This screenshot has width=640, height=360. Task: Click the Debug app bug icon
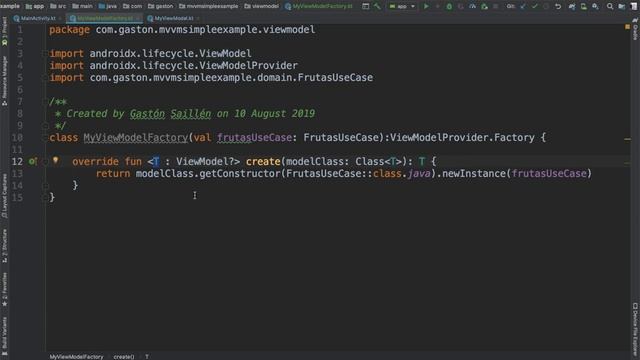(449, 6)
